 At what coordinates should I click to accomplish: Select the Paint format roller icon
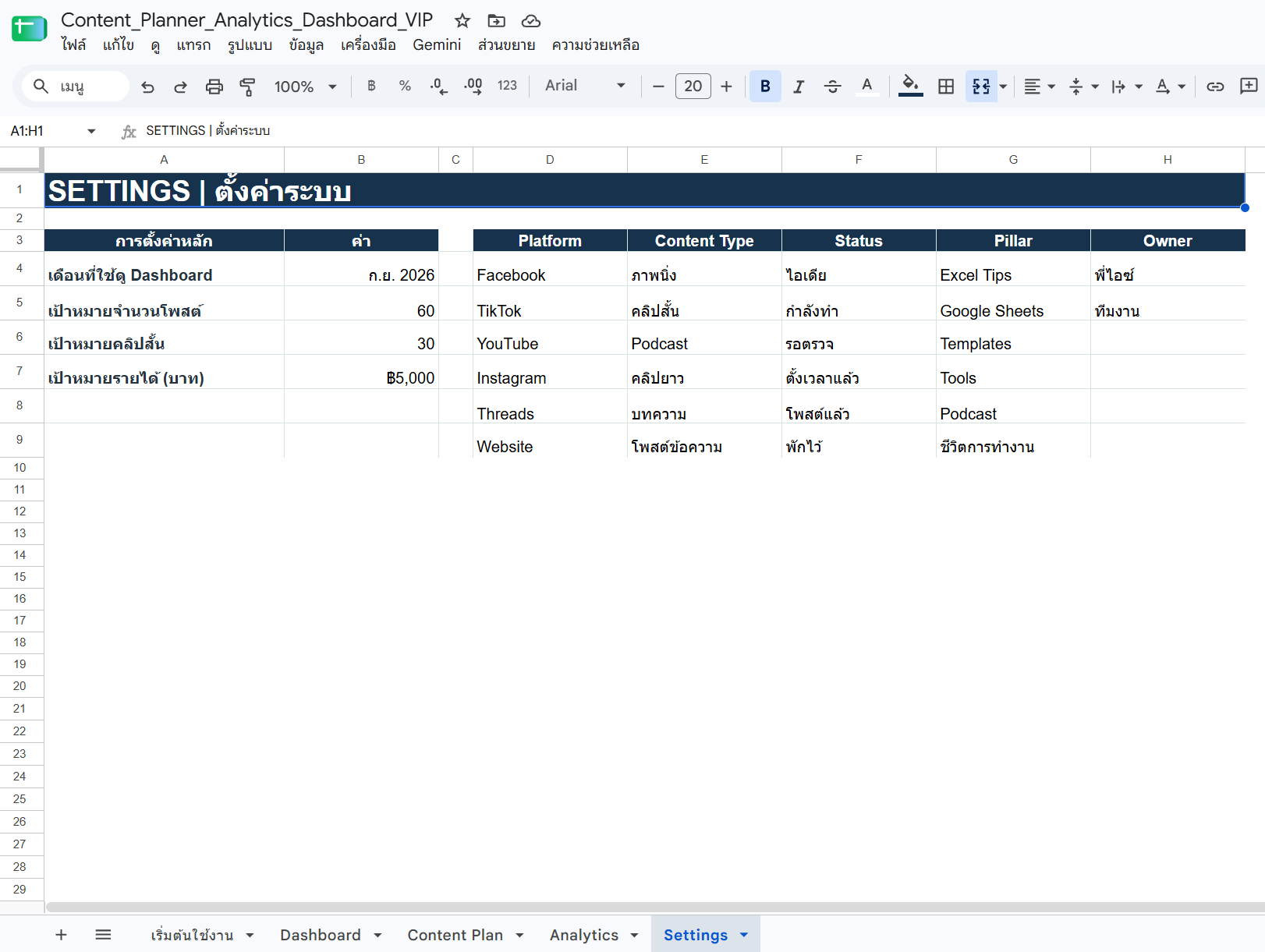point(247,87)
